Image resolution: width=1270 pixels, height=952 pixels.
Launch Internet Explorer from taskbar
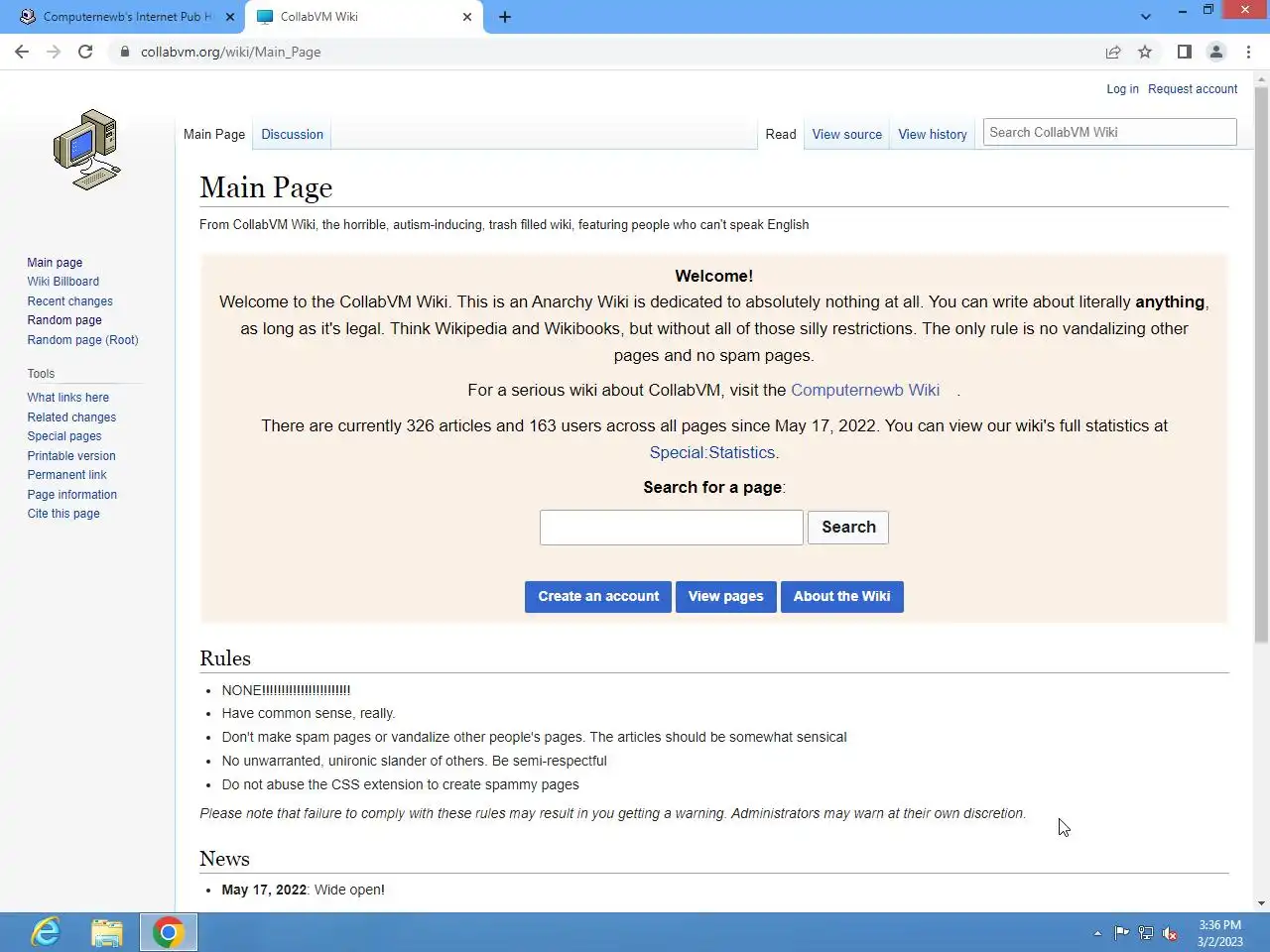[x=46, y=932]
